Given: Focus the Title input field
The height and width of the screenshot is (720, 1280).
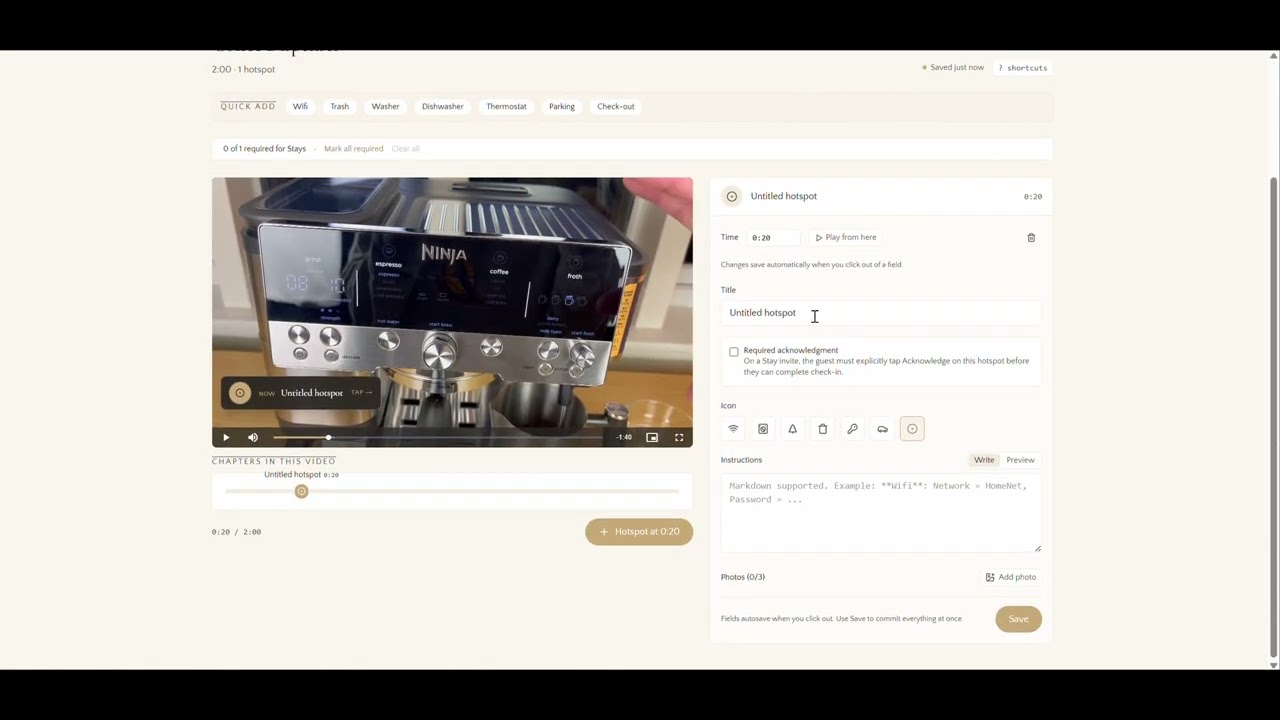Looking at the screenshot, I should click(x=880, y=313).
